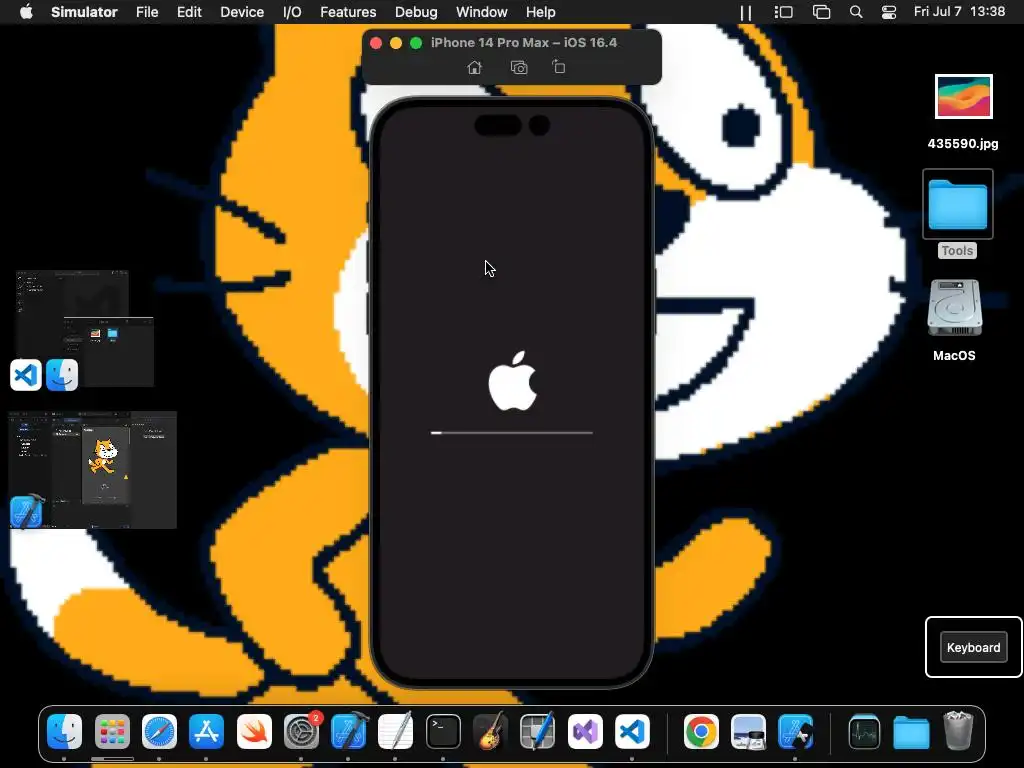
Task: Select the MacOS drive on the desktop
Action: [954, 320]
